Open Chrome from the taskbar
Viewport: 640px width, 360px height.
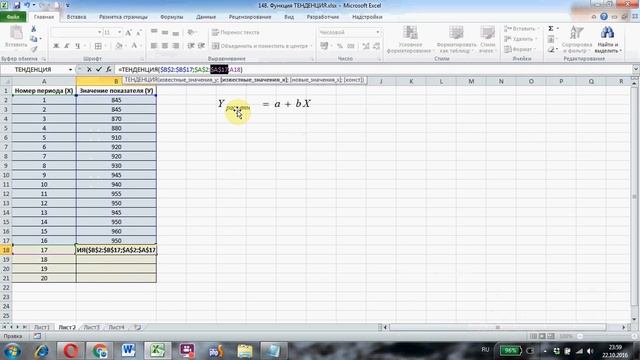click(99, 351)
